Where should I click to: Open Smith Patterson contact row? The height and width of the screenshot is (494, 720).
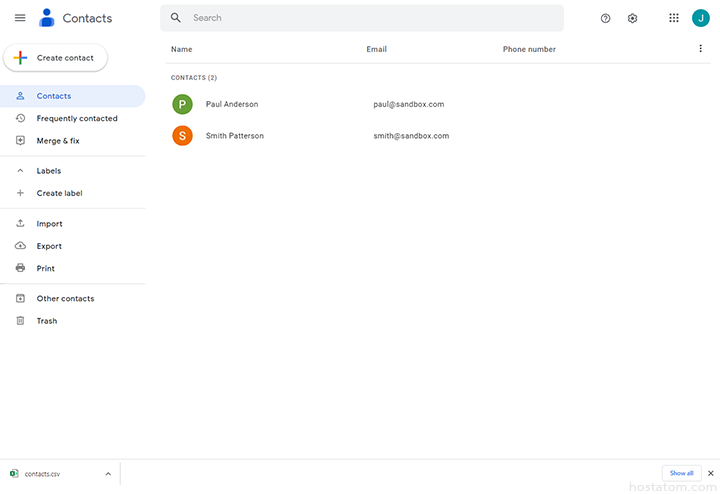(x=235, y=136)
